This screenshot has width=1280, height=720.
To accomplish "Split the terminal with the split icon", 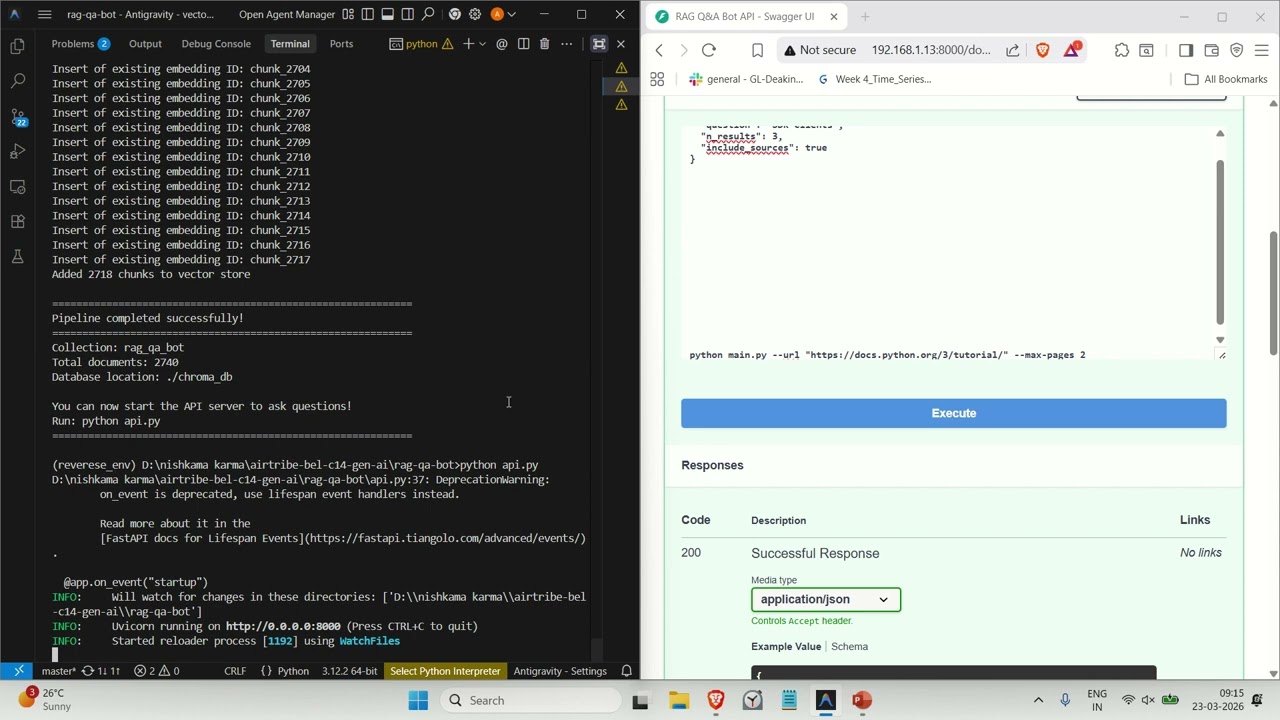I will pyautogui.click(x=523, y=44).
